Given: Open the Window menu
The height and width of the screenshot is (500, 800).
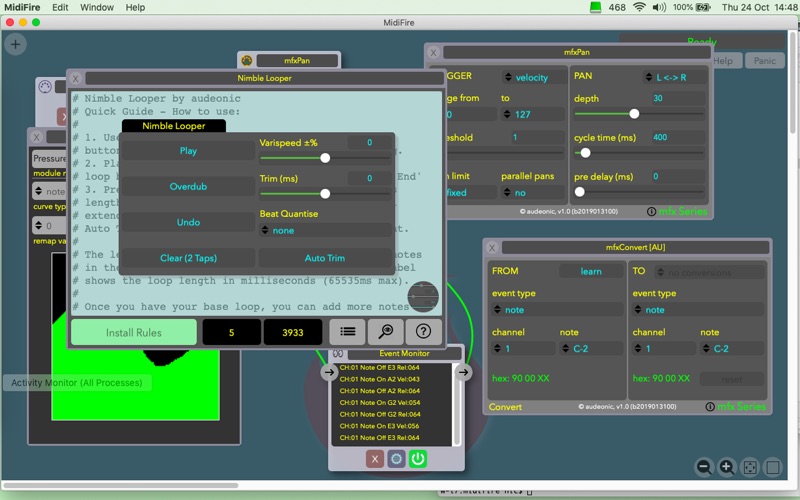Looking at the screenshot, I should tap(96, 7).
